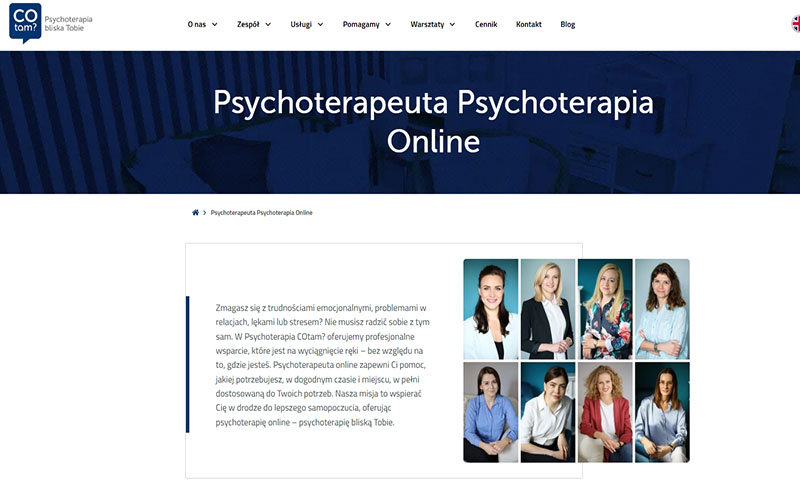The image size is (800, 500).
Task: Click the COtam? logo
Action: coord(25,22)
